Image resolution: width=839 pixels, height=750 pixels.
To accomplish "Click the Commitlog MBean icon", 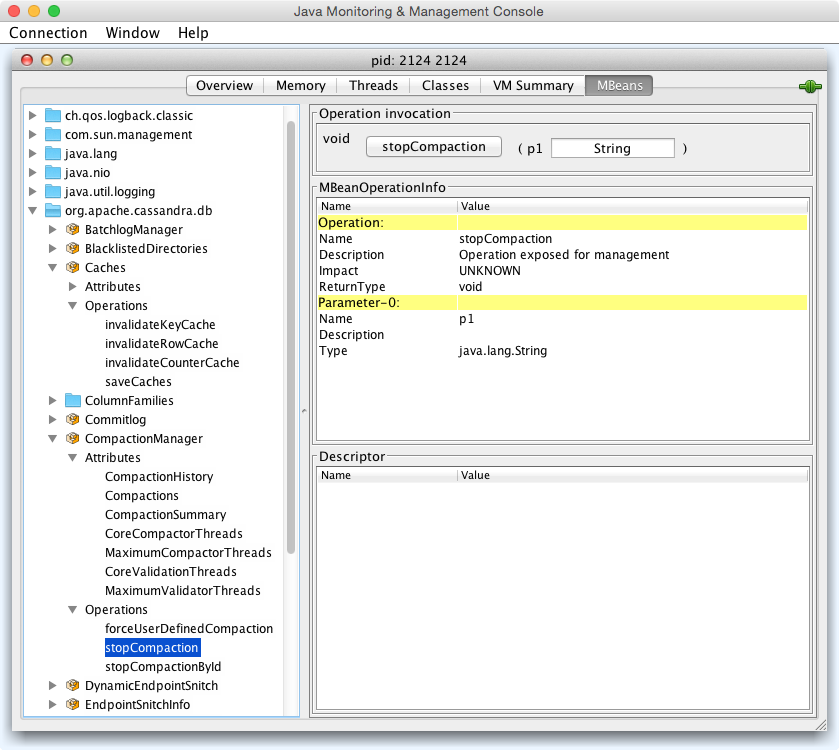I will point(72,420).
